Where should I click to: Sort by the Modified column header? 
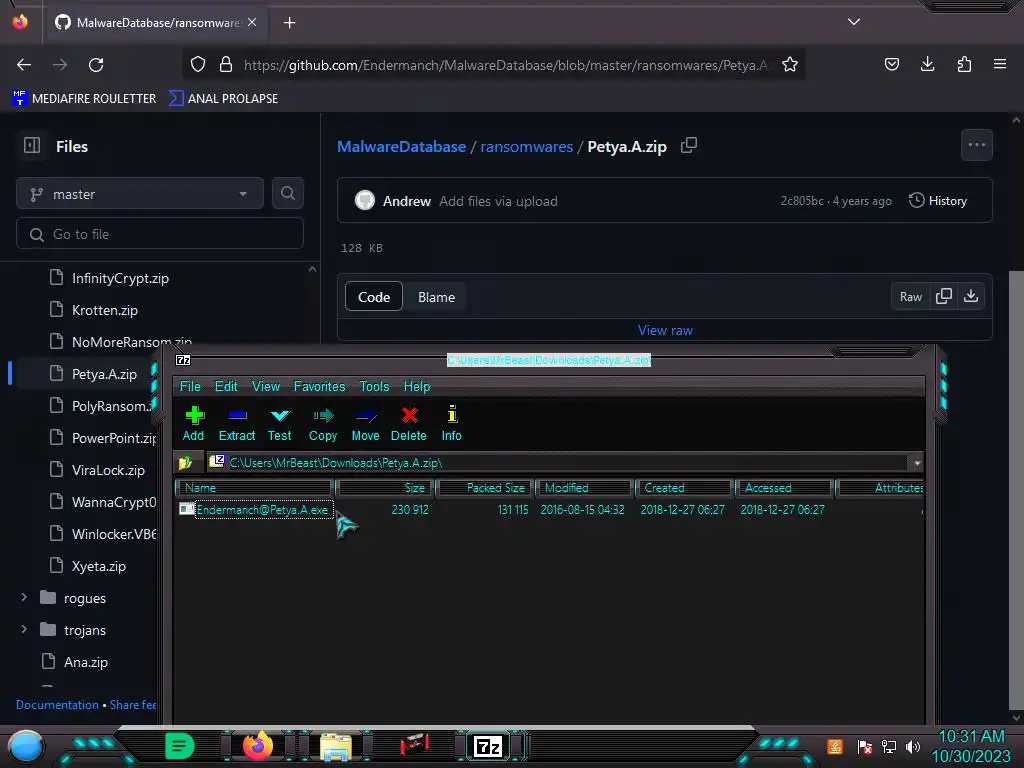coord(584,488)
